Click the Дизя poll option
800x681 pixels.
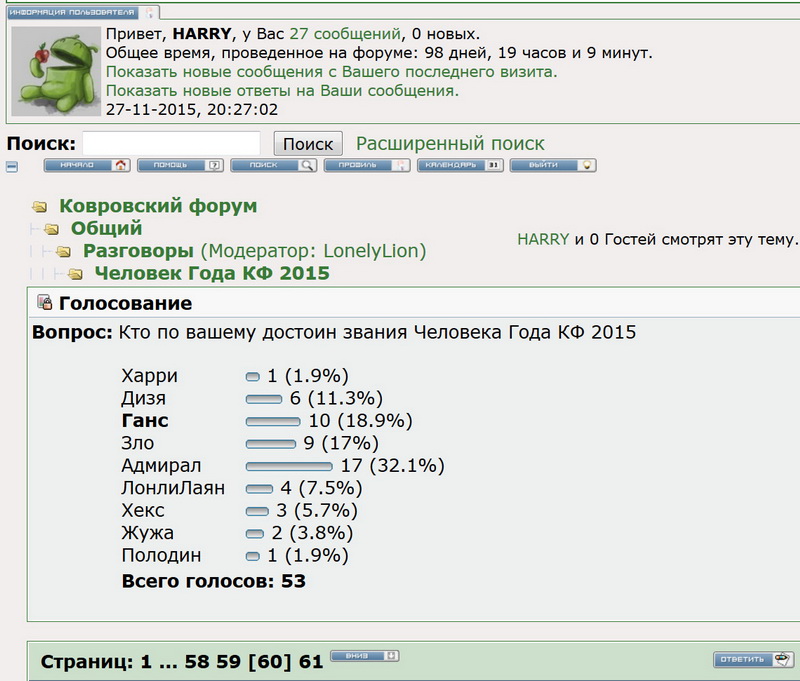pos(143,398)
